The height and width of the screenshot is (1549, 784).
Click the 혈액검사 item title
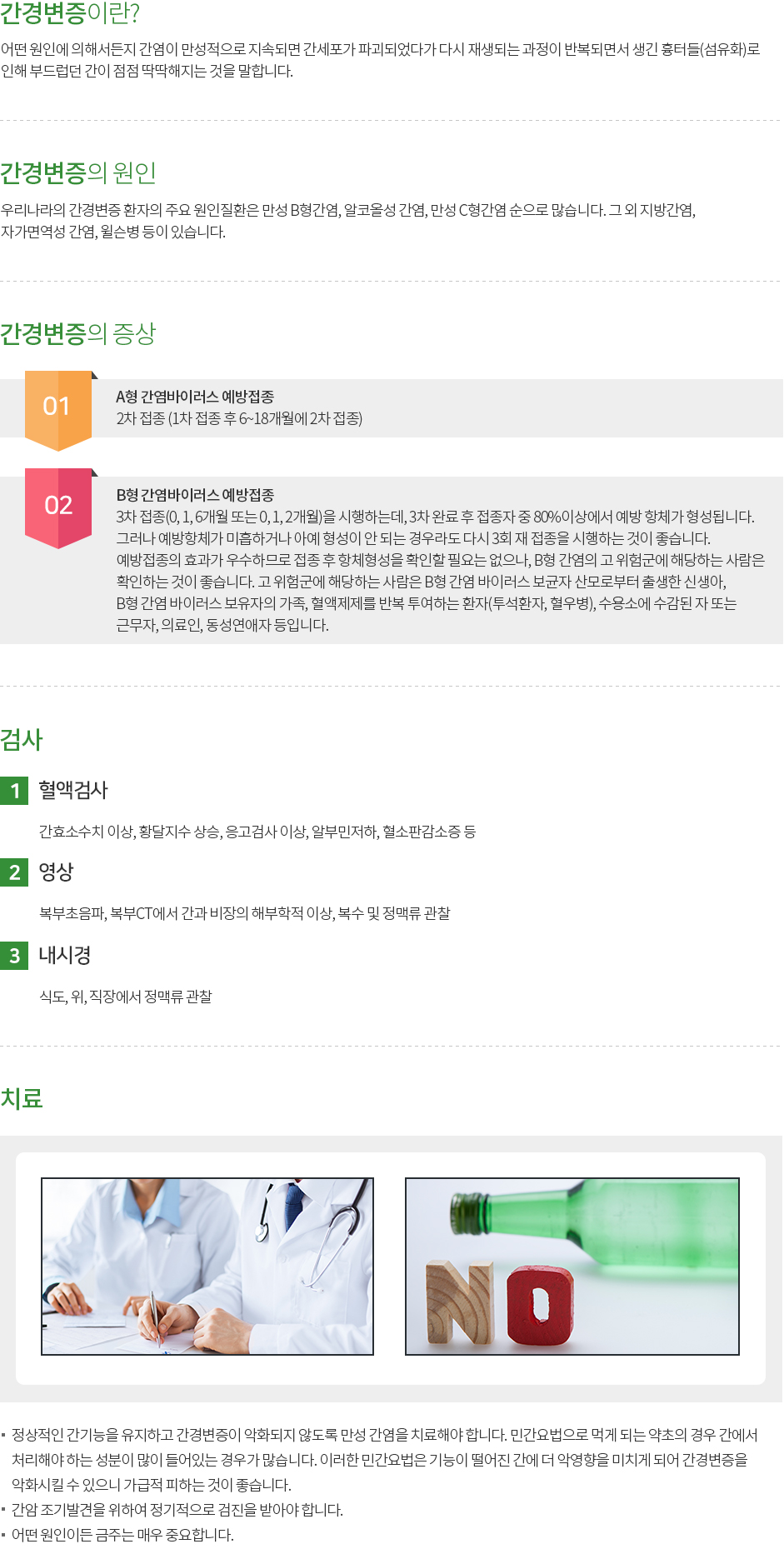tap(73, 790)
